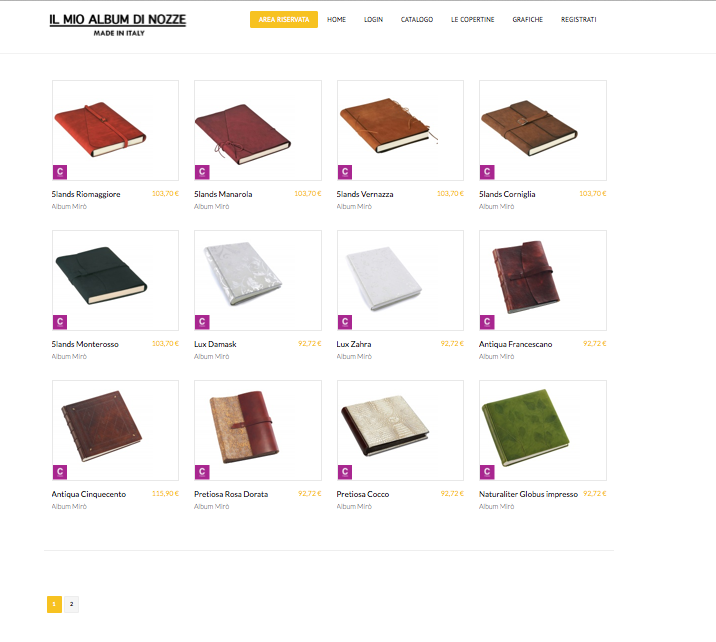Click the purple C badge on Naturaliter Globus

pos(487,472)
